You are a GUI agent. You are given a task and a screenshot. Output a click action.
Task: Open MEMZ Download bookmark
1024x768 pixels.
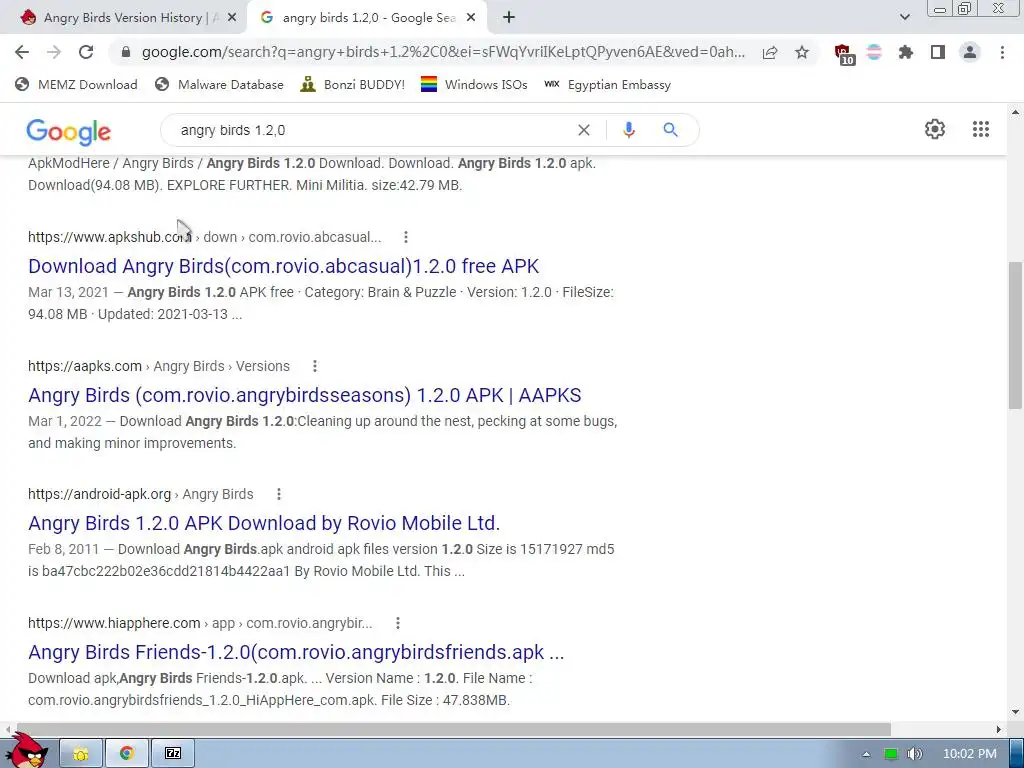tap(76, 84)
